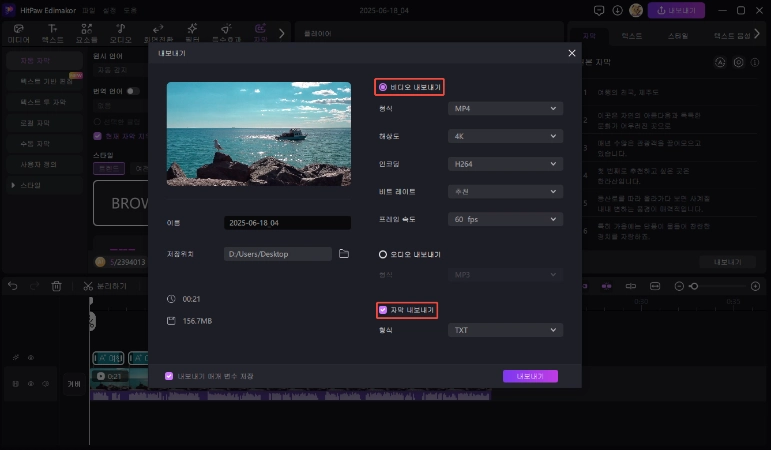The image size is (771, 450).
Task: Redo the action in timeline toolbar
Action: point(34,286)
